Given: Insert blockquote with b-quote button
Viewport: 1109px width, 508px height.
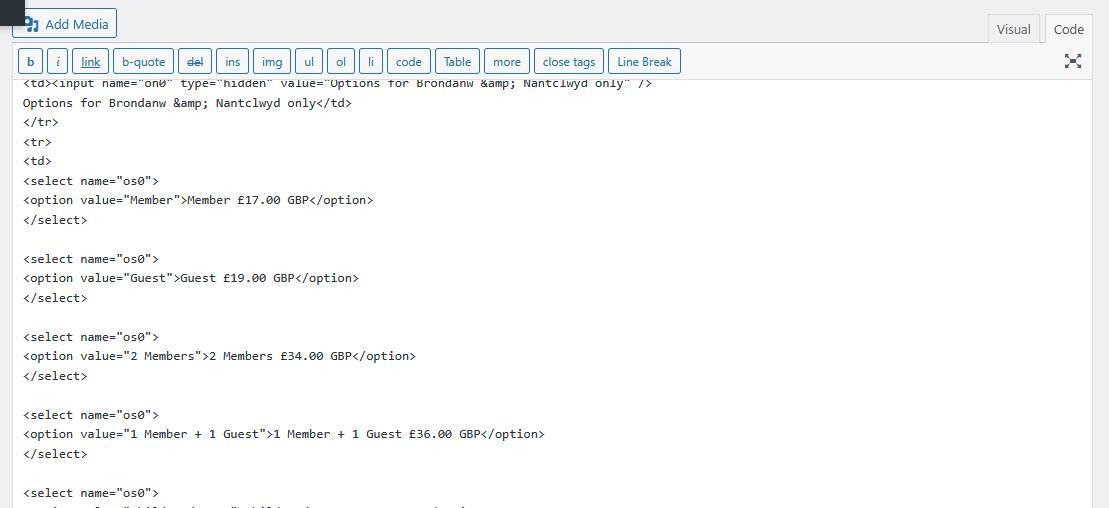Looking at the screenshot, I should point(144,62).
